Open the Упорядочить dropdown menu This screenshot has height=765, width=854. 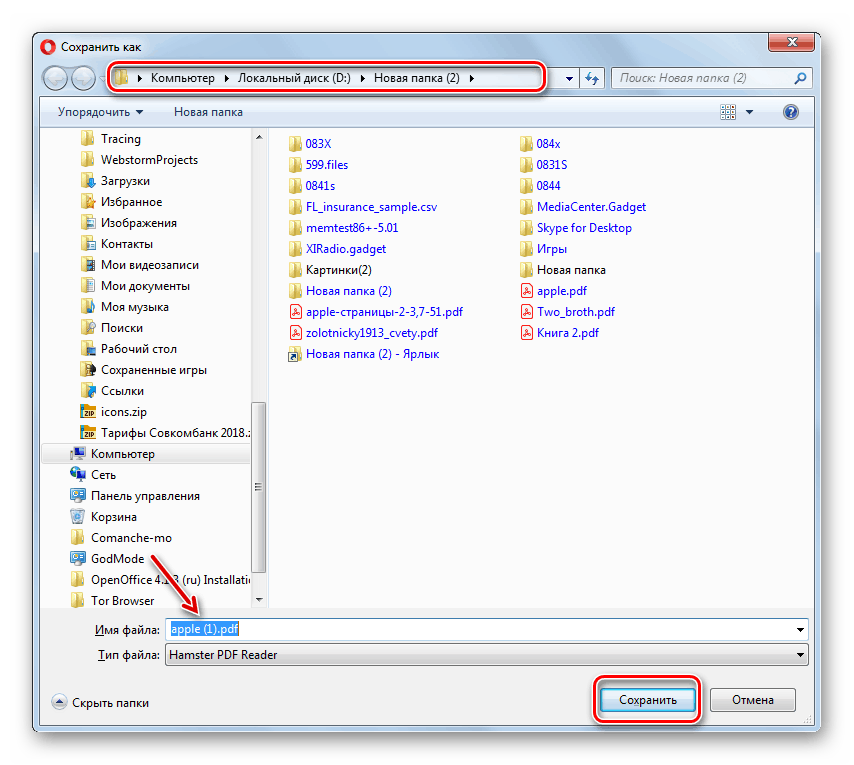point(100,112)
